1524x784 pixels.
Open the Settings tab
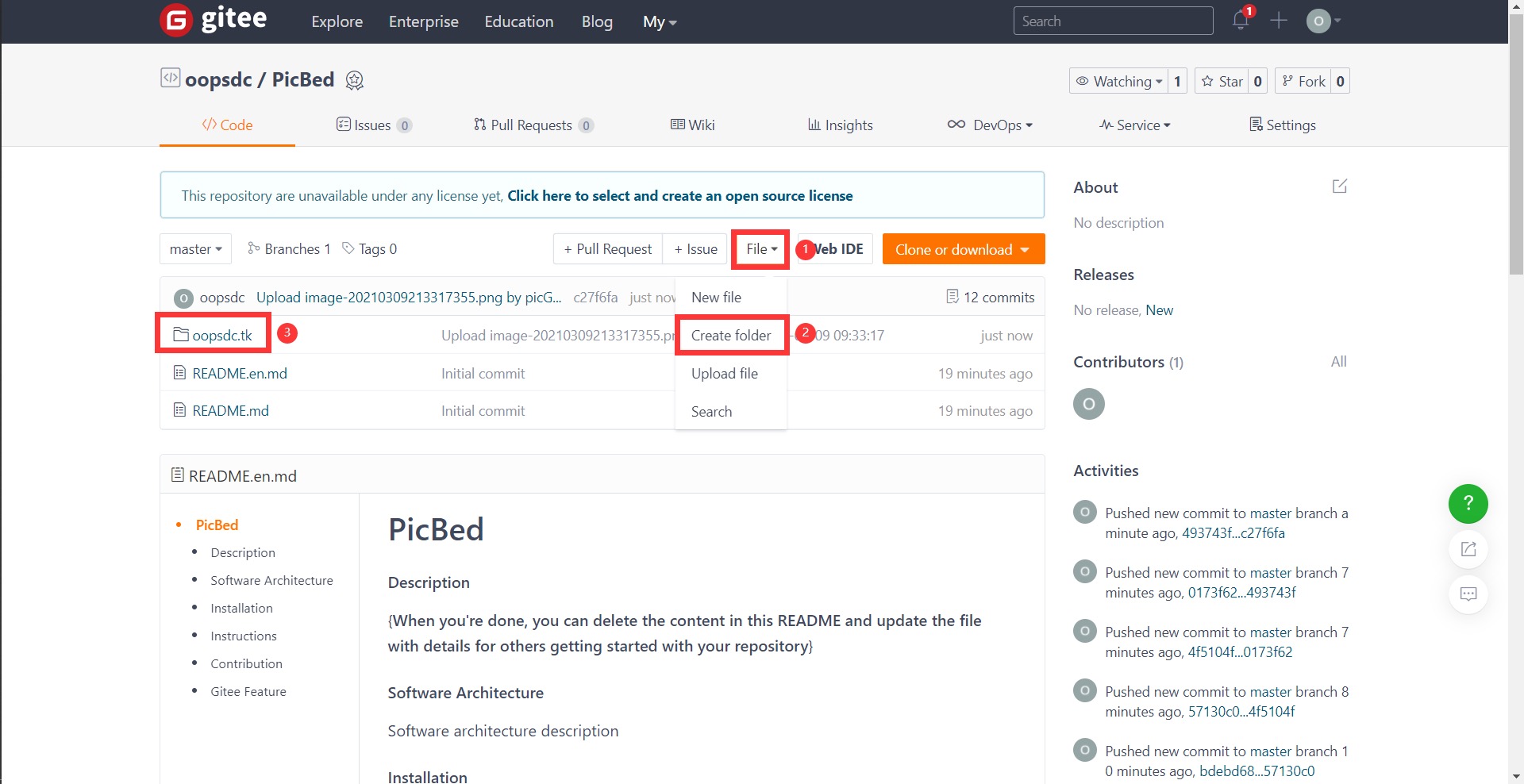1282,125
